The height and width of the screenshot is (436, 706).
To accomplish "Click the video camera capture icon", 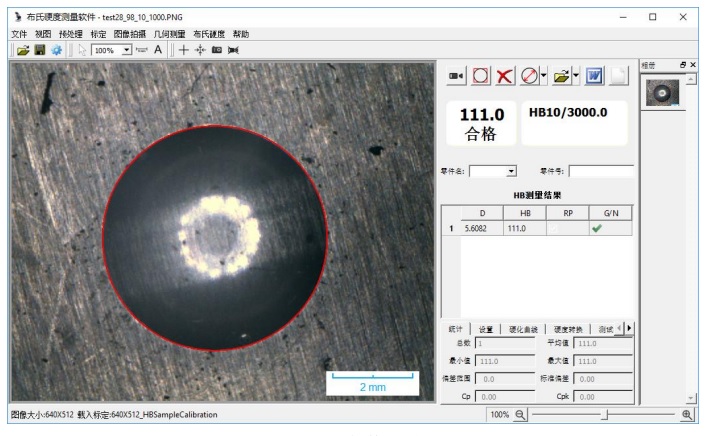I will coord(455,76).
